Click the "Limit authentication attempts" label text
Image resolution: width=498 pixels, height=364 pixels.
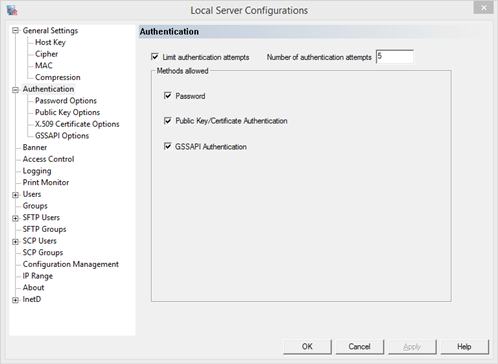point(206,57)
